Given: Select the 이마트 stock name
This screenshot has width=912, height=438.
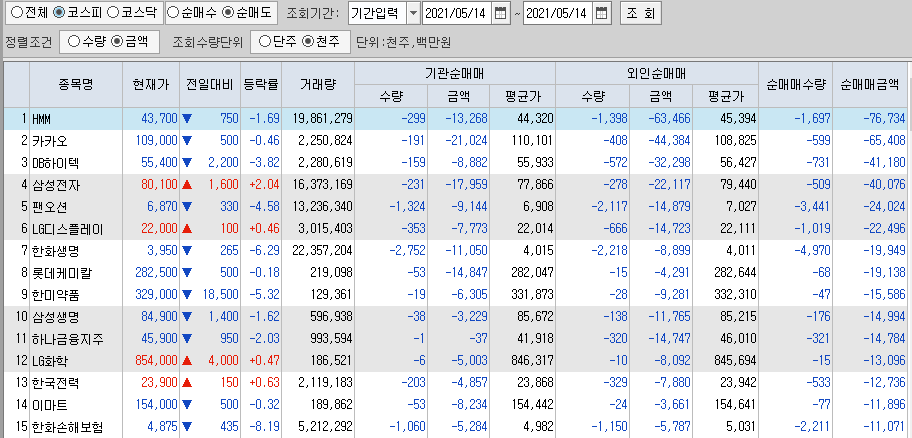Looking at the screenshot, I should coord(50,405).
